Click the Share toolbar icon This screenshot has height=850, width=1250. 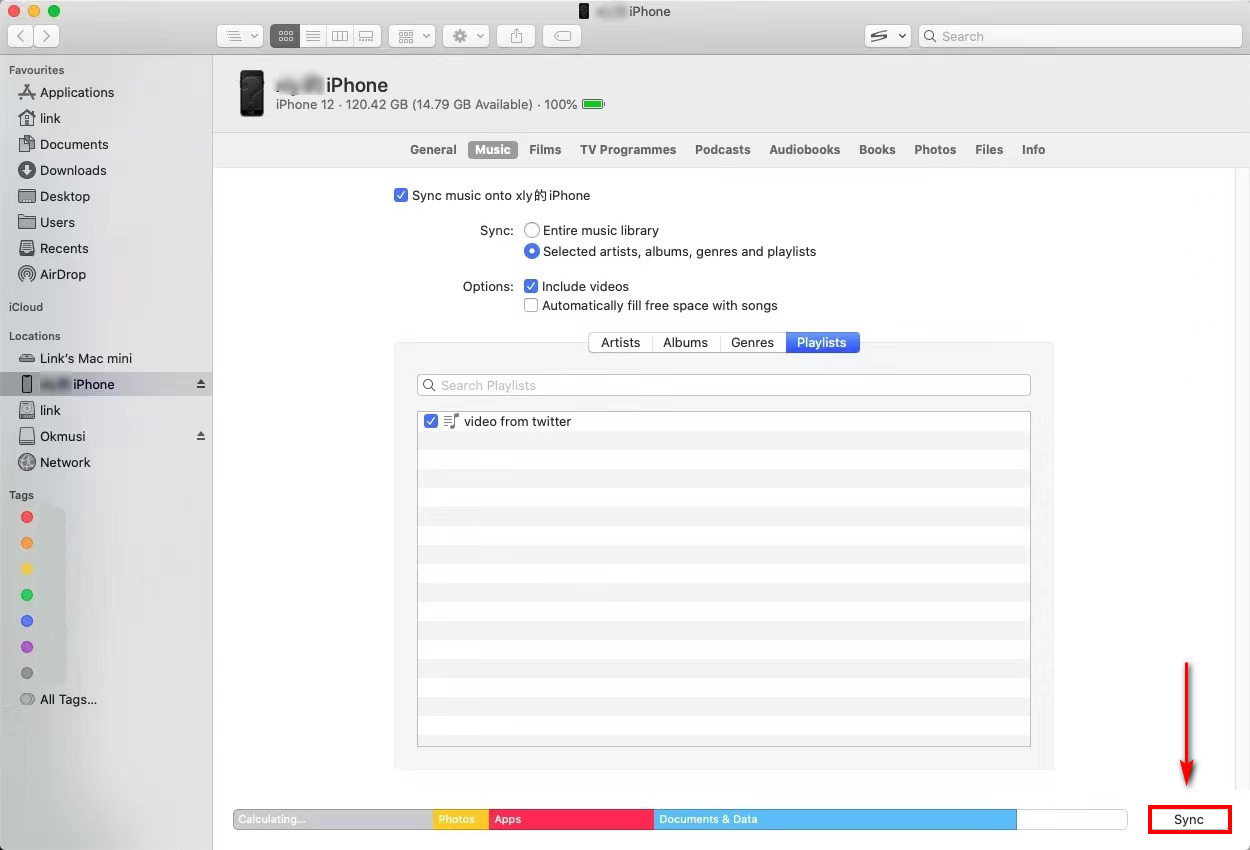tap(516, 36)
